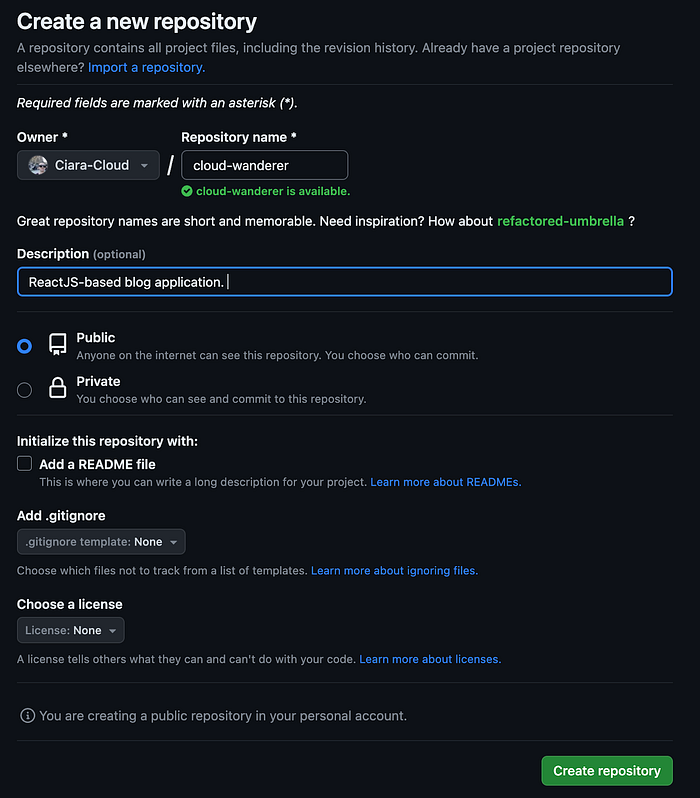Click the private repository lock icon
This screenshot has width=700, height=798.
click(58, 389)
